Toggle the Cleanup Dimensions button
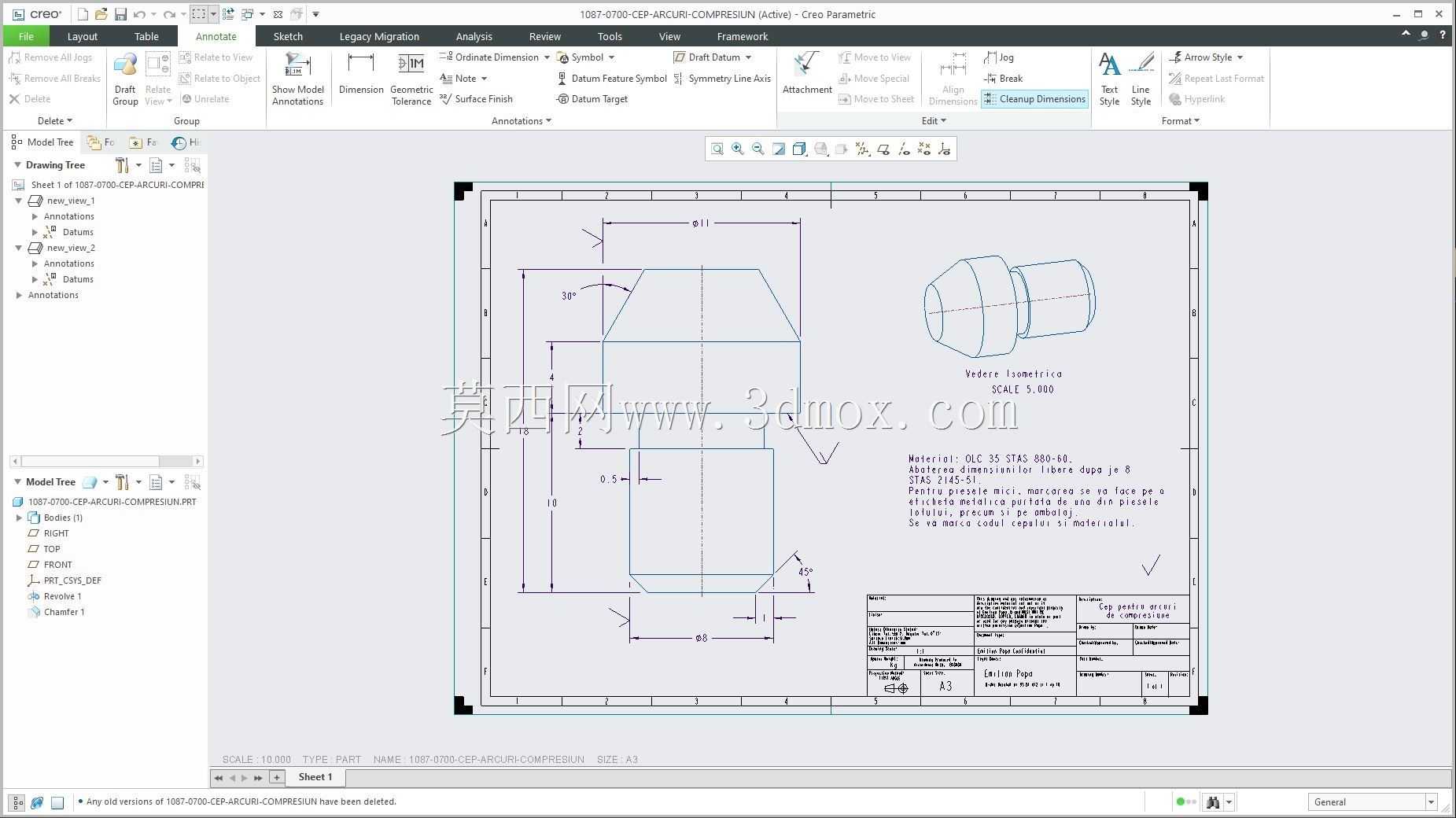 click(1034, 99)
